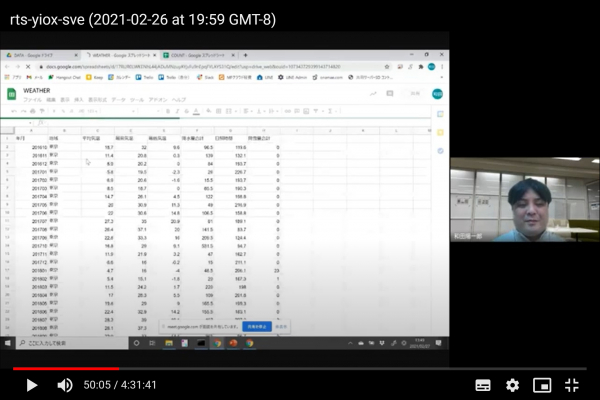The width and height of the screenshot is (600, 400).
Task: Click the Windows Start button
Action: (8, 342)
